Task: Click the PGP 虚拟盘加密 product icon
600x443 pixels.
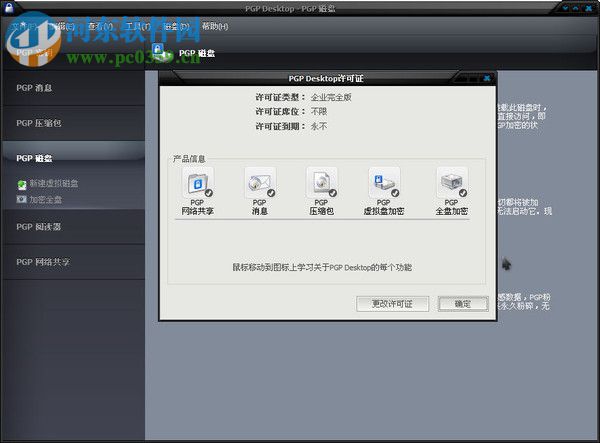Action: [x=384, y=183]
